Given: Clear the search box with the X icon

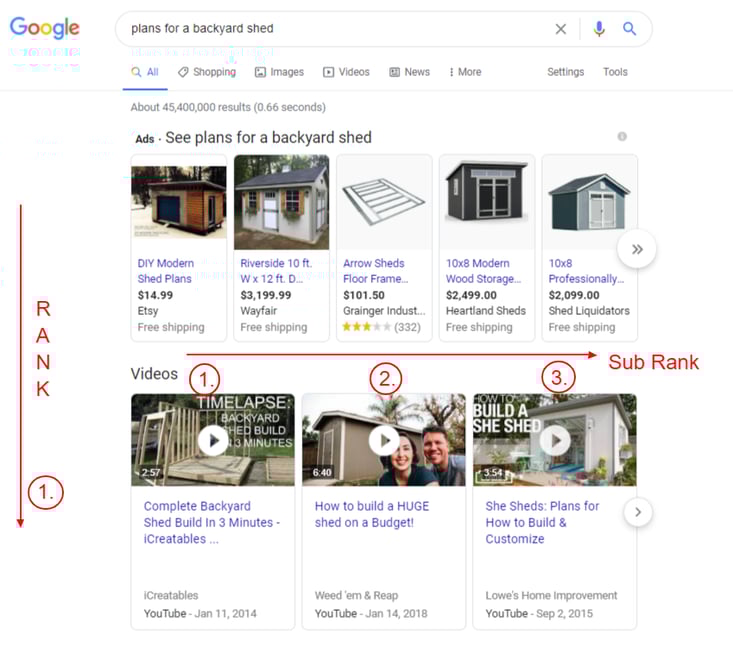Looking at the screenshot, I should tap(561, 29).
